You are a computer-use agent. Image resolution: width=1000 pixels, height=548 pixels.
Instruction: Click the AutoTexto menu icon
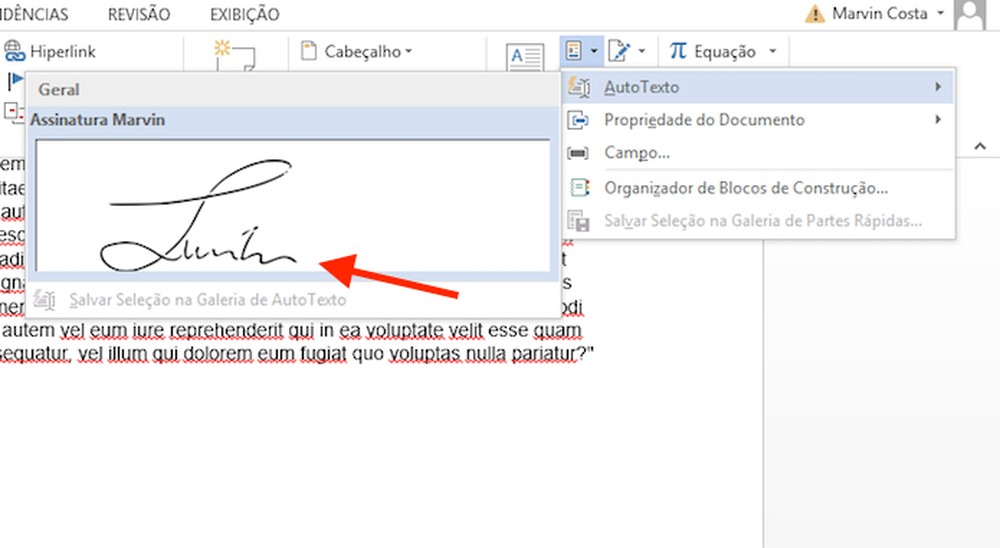click(x=578, y=87)
